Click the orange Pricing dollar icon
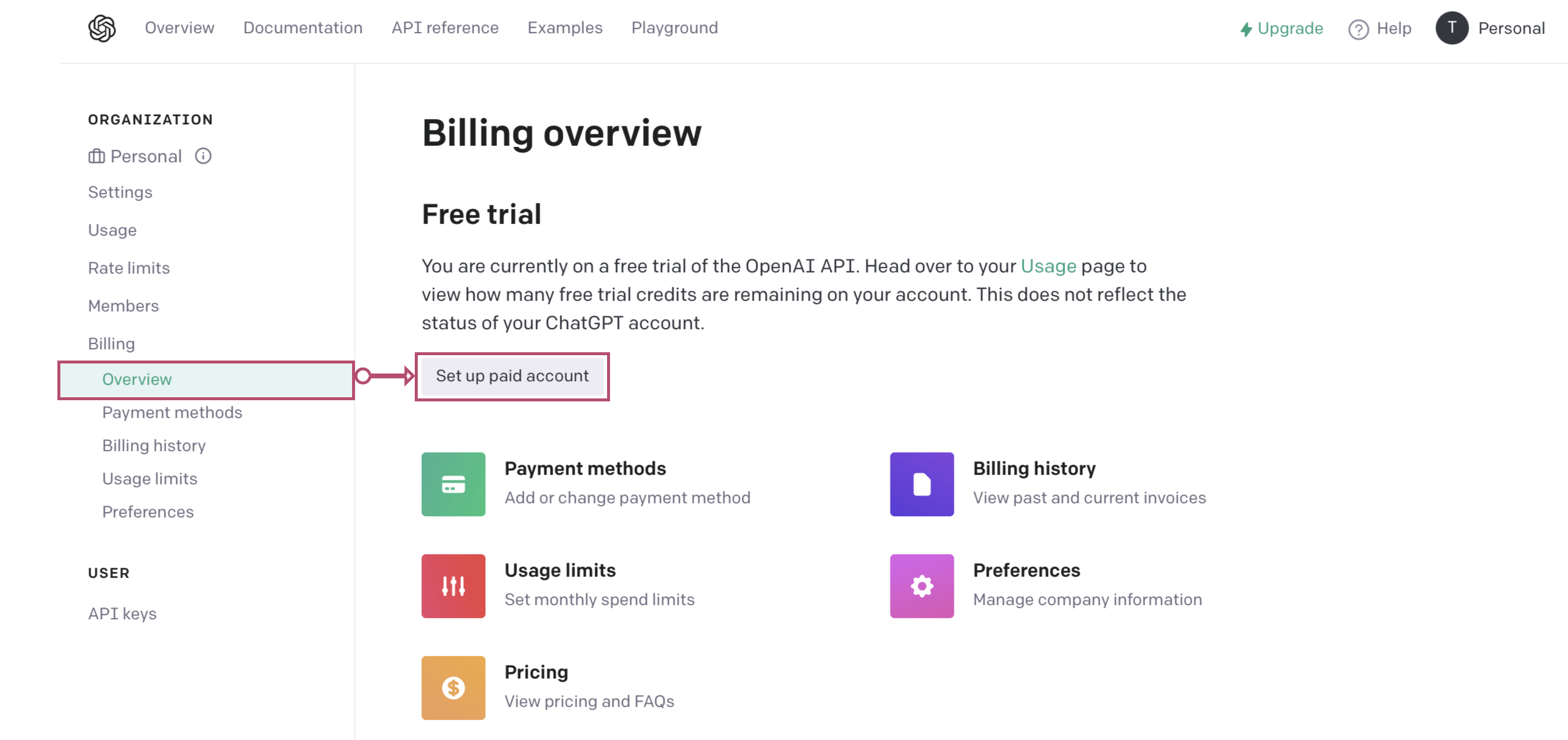Screen dimensions: 1568x740 pyautogui.click(x=453, y=688)
